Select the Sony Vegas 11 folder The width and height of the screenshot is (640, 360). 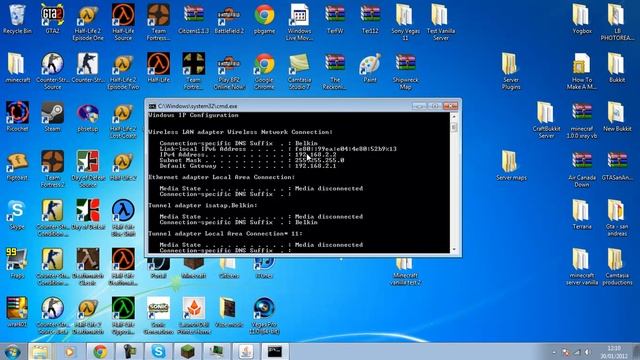tap(405, 23)
